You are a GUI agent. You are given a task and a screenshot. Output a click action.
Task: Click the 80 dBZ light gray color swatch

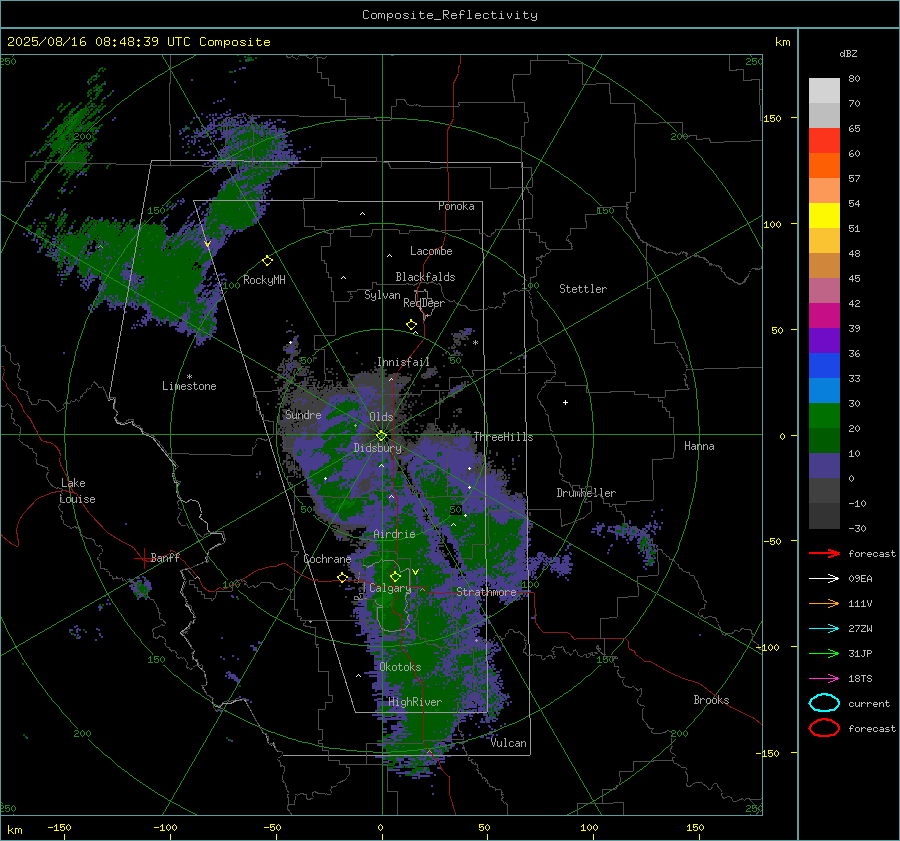(x=824, y=90)
